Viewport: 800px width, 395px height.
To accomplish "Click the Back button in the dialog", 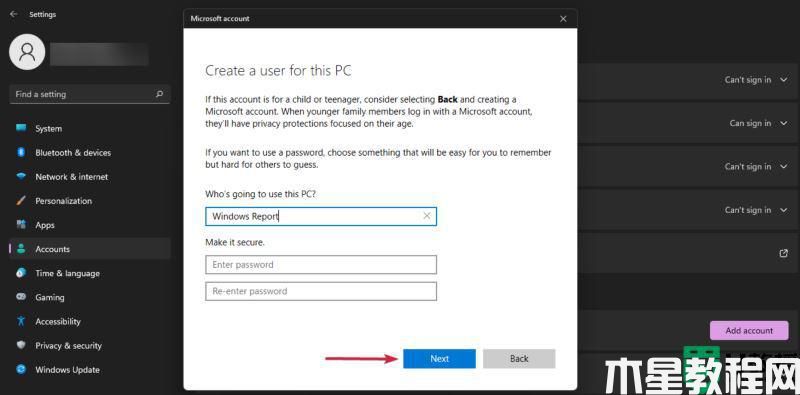I will coord(519,359).
